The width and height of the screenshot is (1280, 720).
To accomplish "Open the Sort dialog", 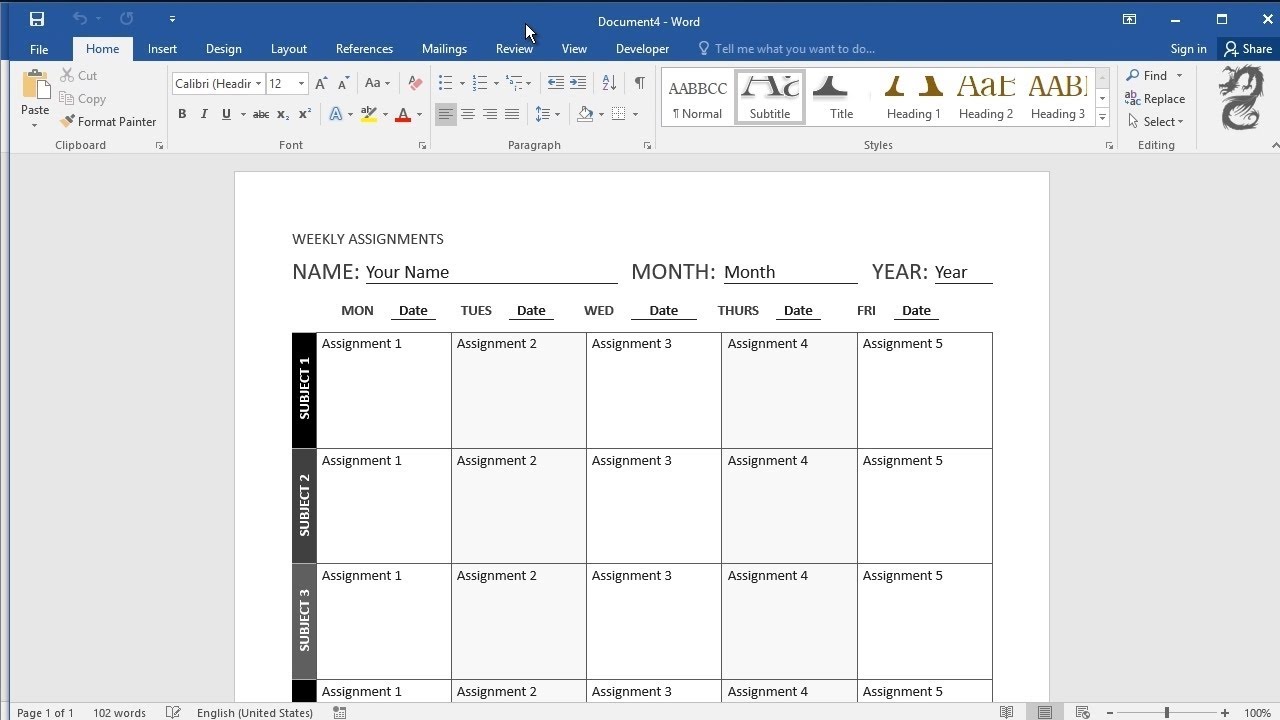I will coord(608,83).
